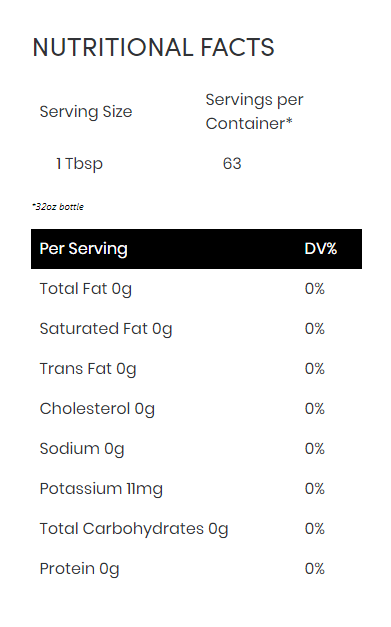Click the 0% value for Potassium
The image size is (391, 627).
coord(315,489)
